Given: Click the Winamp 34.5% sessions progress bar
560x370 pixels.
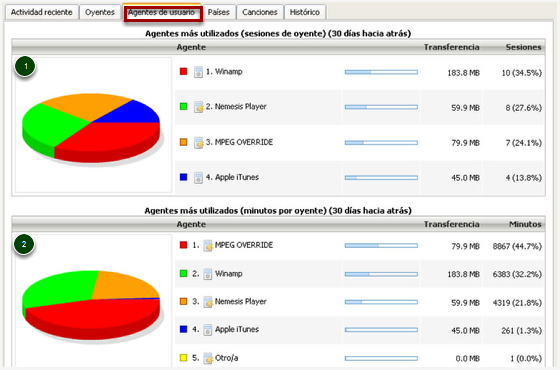Looking at the screenshot, I should pos(381,72).
